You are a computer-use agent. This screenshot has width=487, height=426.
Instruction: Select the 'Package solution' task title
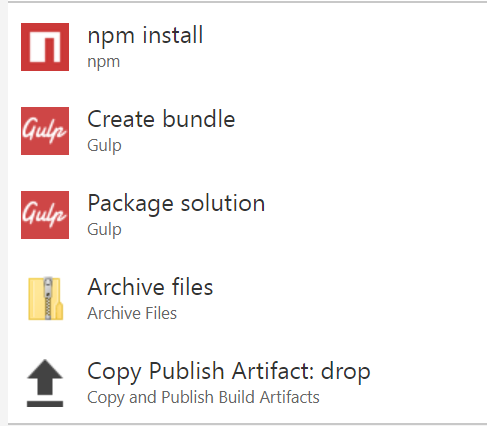click(176, 204)
